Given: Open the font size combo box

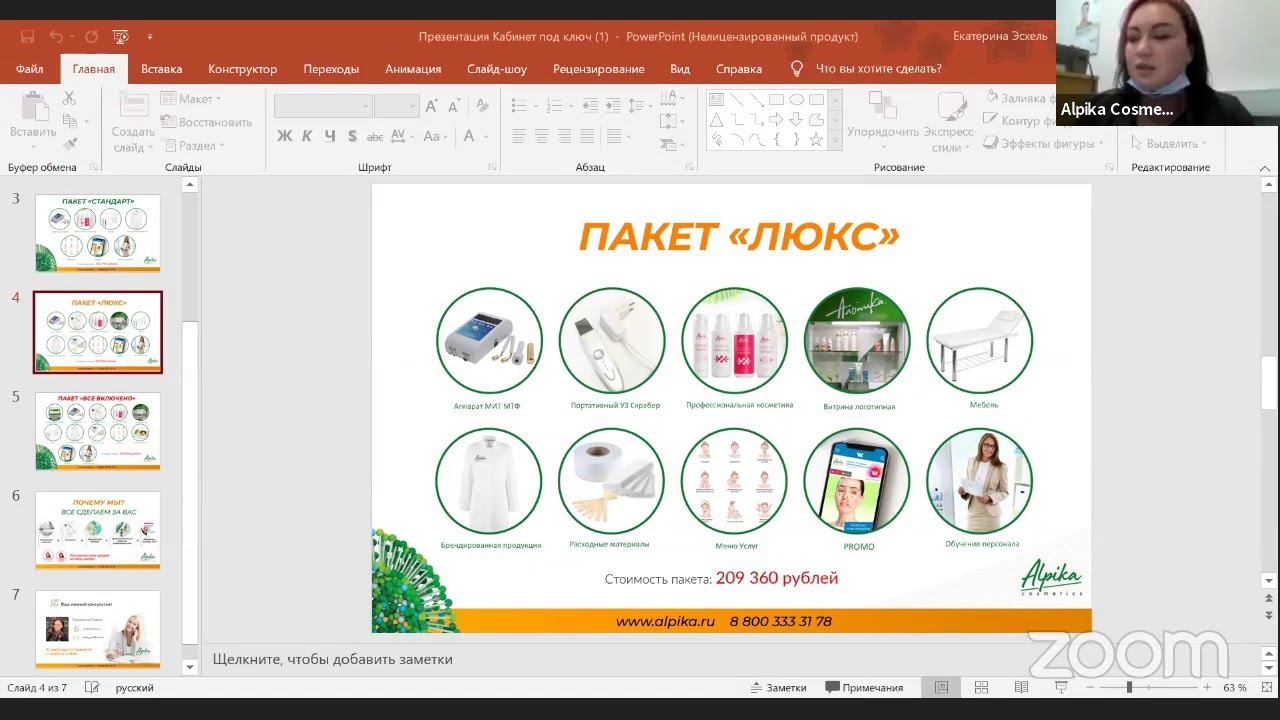Looking at the screenshot, I should click(x=396, y=106).
